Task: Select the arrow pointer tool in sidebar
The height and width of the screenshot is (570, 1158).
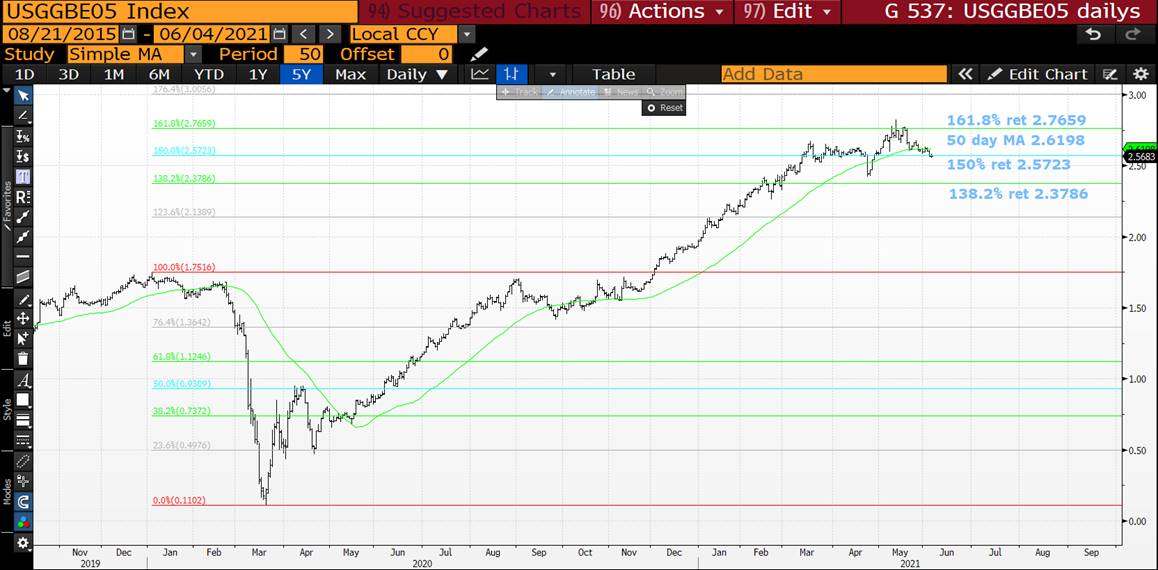Action: pos(22,95)
